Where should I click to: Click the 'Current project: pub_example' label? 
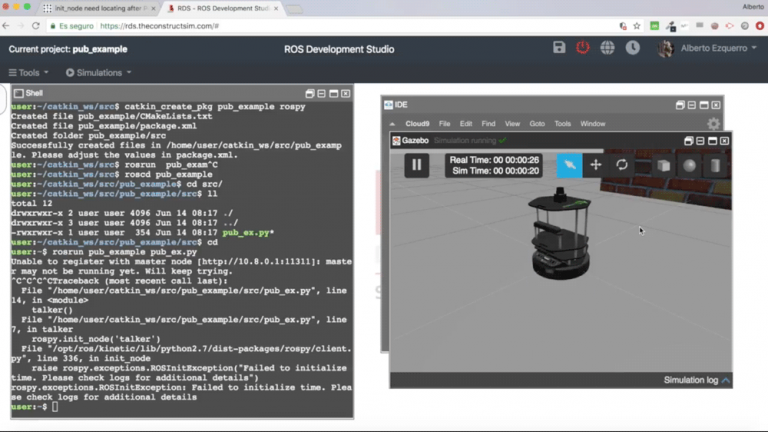click(x=68, y=49)
